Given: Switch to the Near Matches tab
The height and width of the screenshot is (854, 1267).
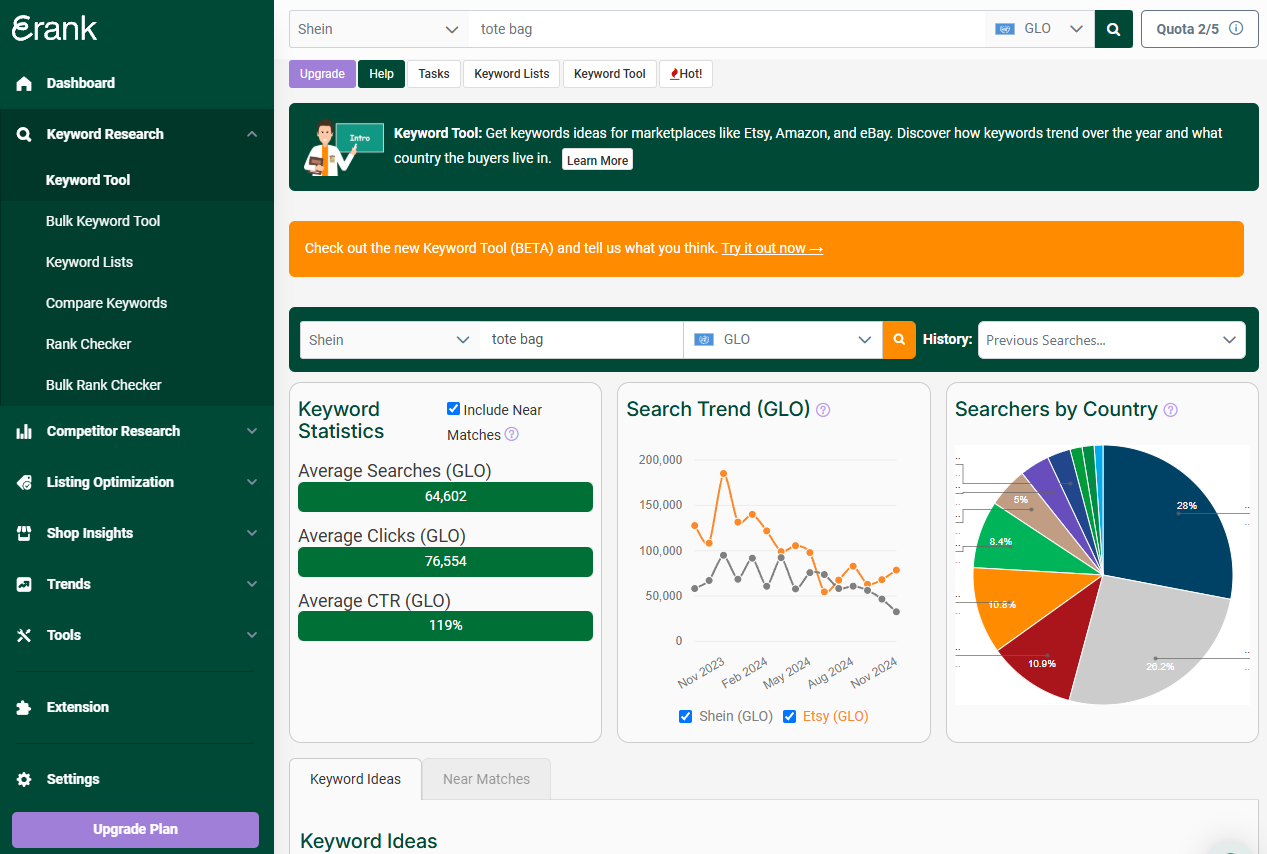Looking at the screenshot, I should pyautogui.click(x=486, y=778).
